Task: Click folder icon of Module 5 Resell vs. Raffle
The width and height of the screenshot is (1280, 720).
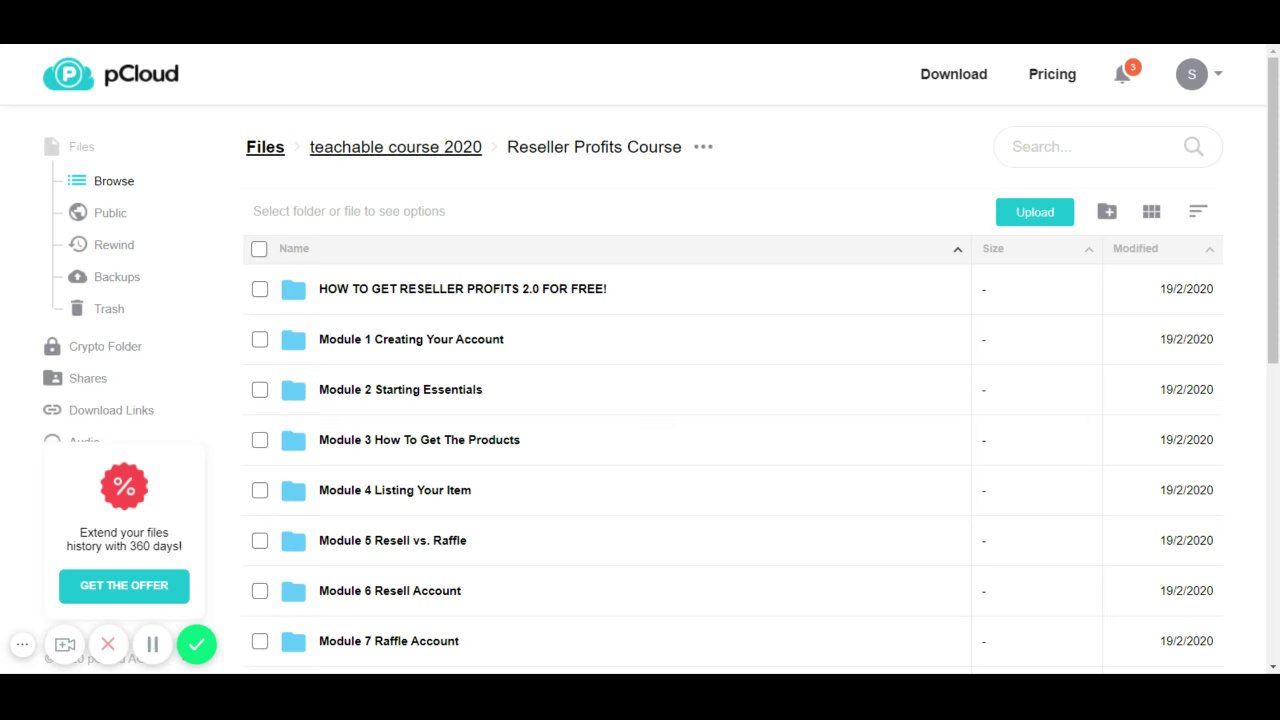Action: (293, 541)
